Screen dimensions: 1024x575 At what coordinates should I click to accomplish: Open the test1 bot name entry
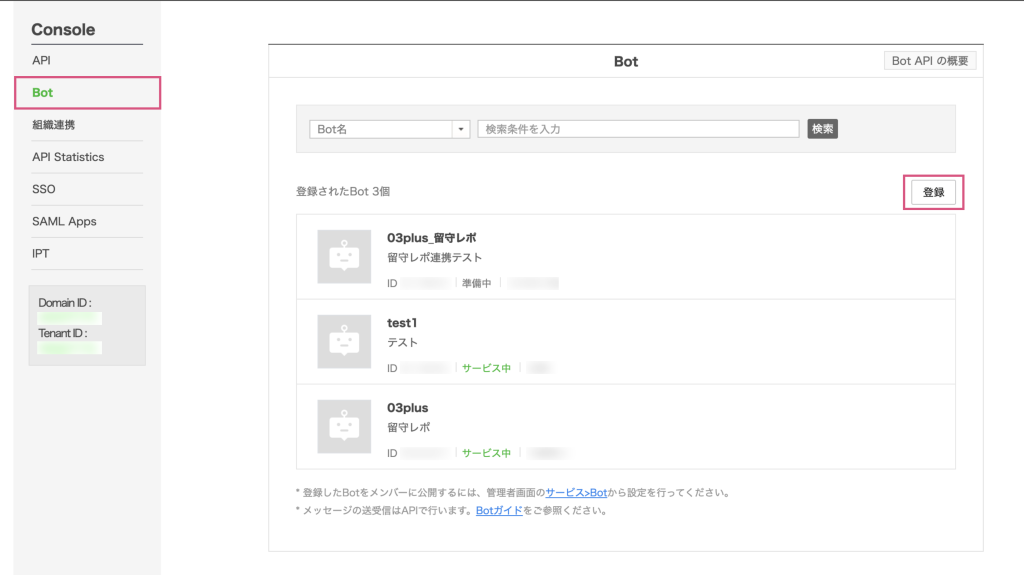click(401, 323)
